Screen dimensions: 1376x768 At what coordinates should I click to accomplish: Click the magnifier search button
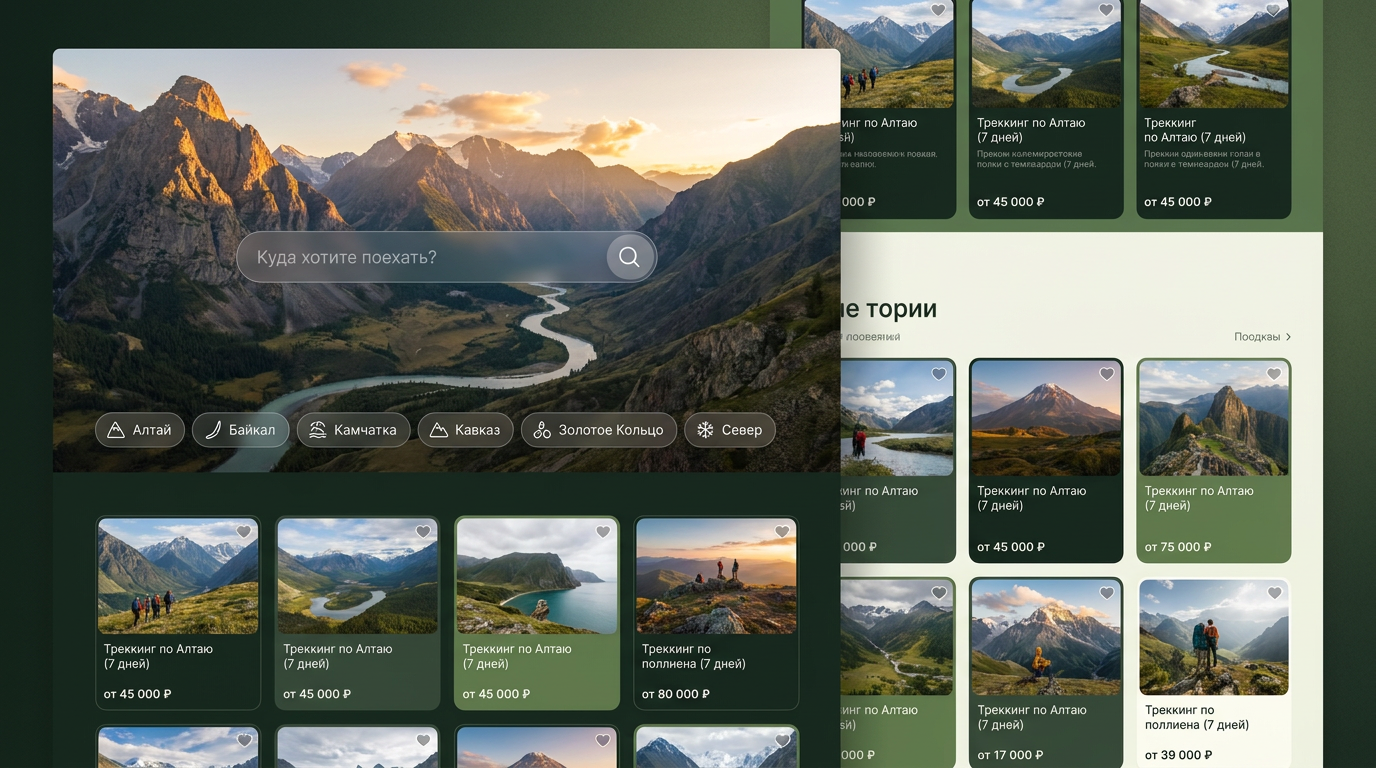click(x=629, y=257)
